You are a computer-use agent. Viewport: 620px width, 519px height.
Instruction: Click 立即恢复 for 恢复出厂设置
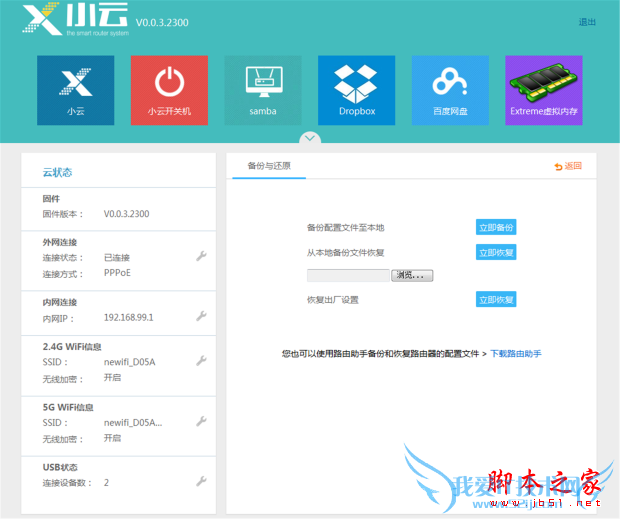[496, 300]
